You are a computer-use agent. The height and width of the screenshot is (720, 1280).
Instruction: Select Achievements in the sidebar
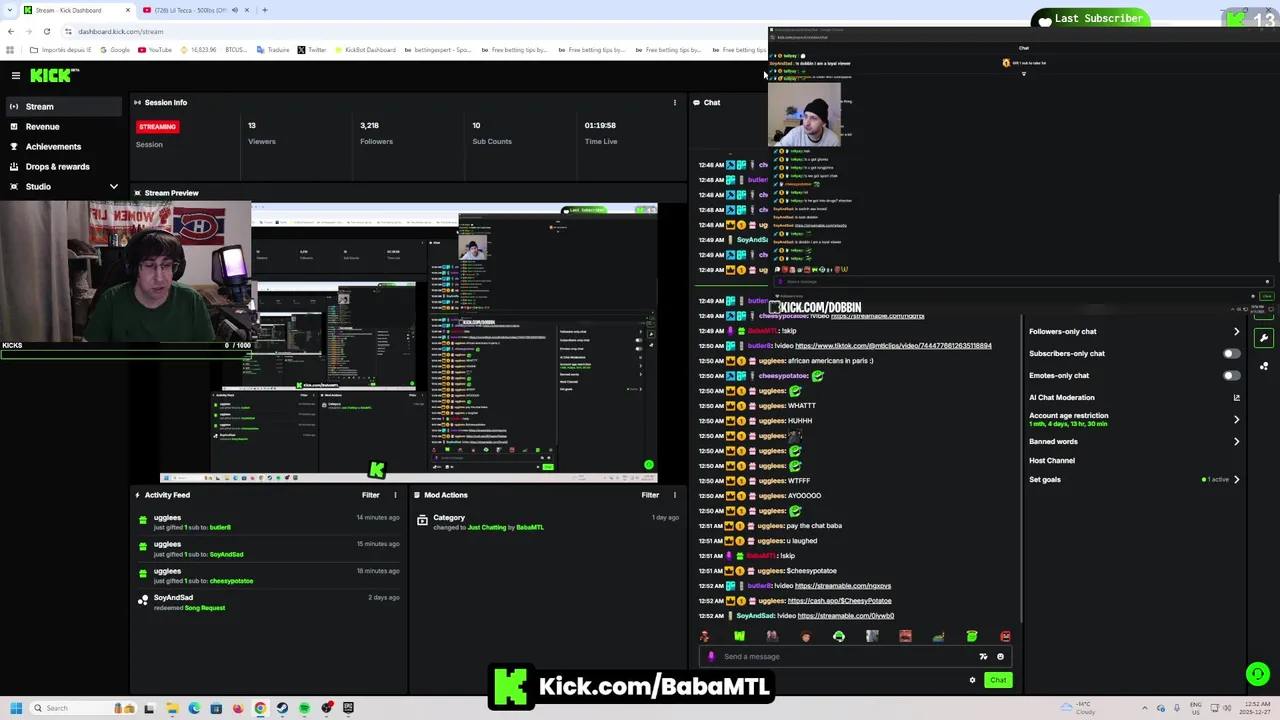coord(65,146)
